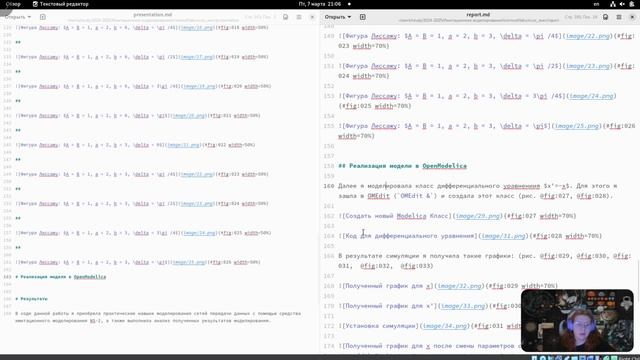Click Открыть in the report.md window

pos(335,17)
